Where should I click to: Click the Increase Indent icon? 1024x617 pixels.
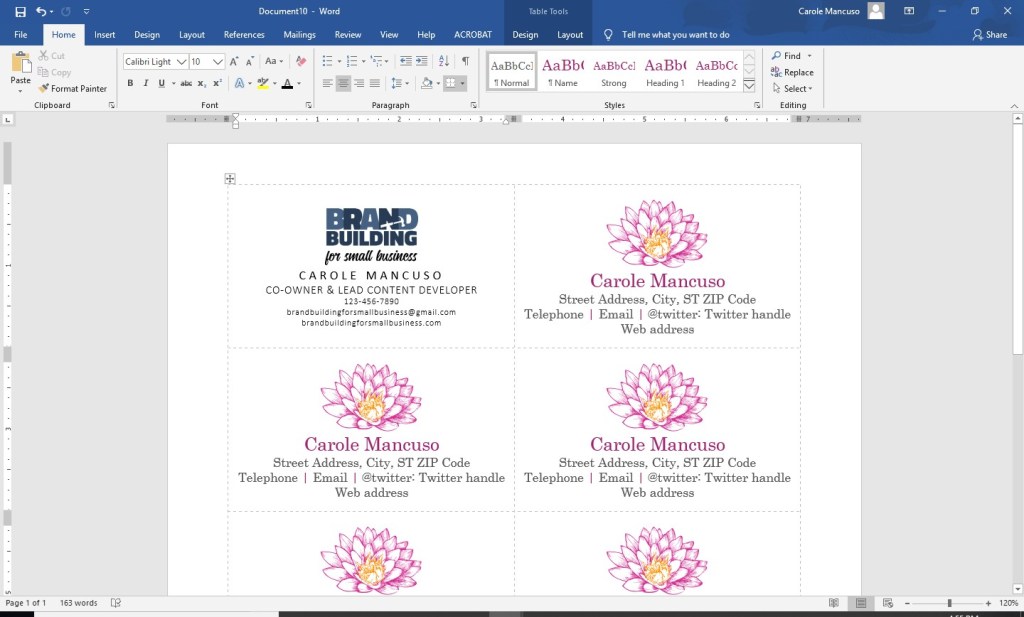click(421, 61)
